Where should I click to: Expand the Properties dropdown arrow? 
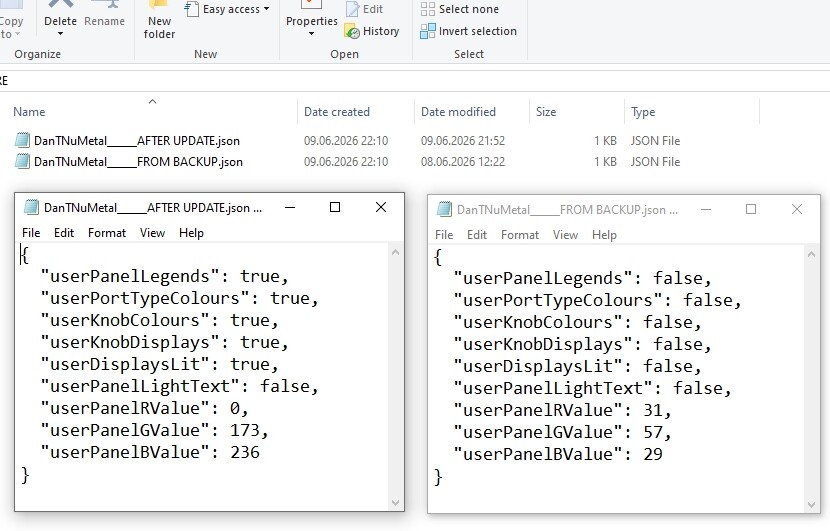pos(311,34)
